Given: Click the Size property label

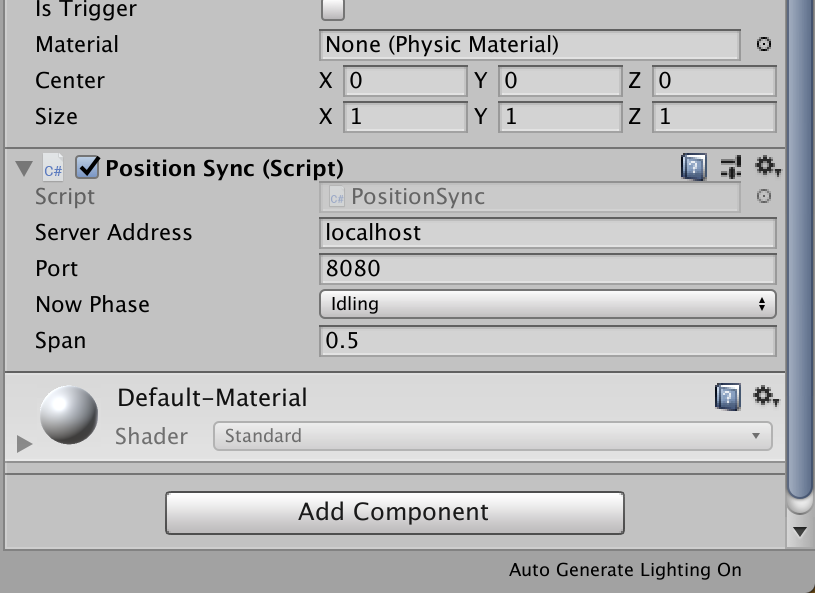Looking at the screenshot, I should (x=56, y=116).
